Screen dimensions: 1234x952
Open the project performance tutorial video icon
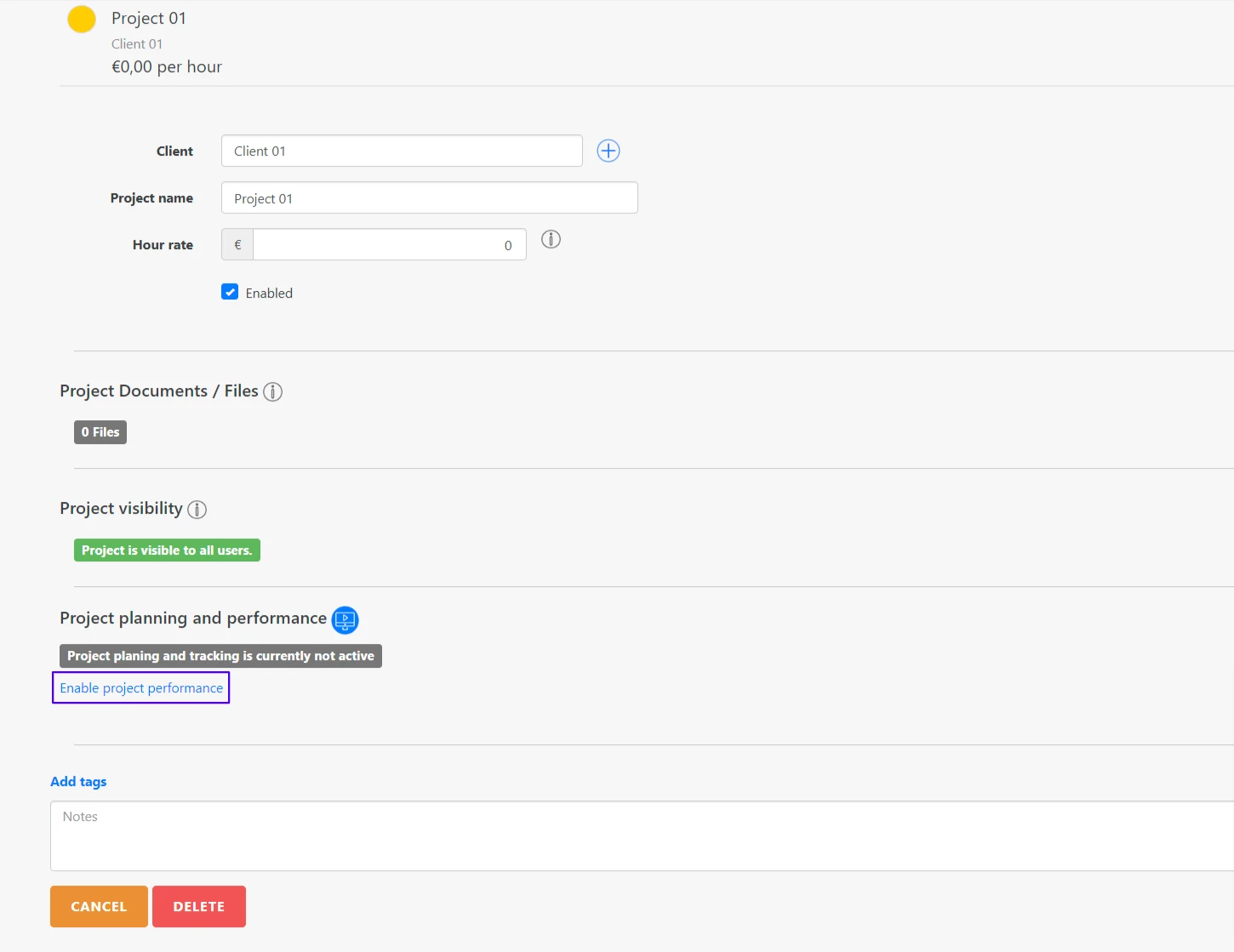(345, 620)
